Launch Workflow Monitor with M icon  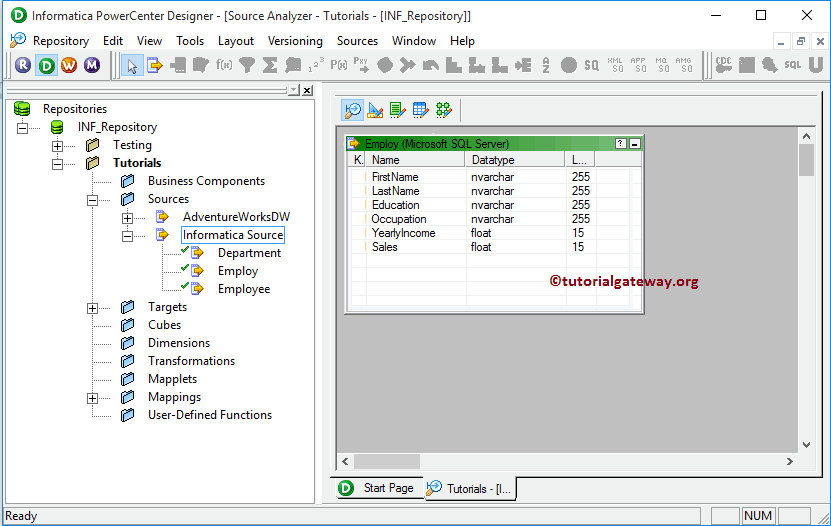(x=92, y=65)
